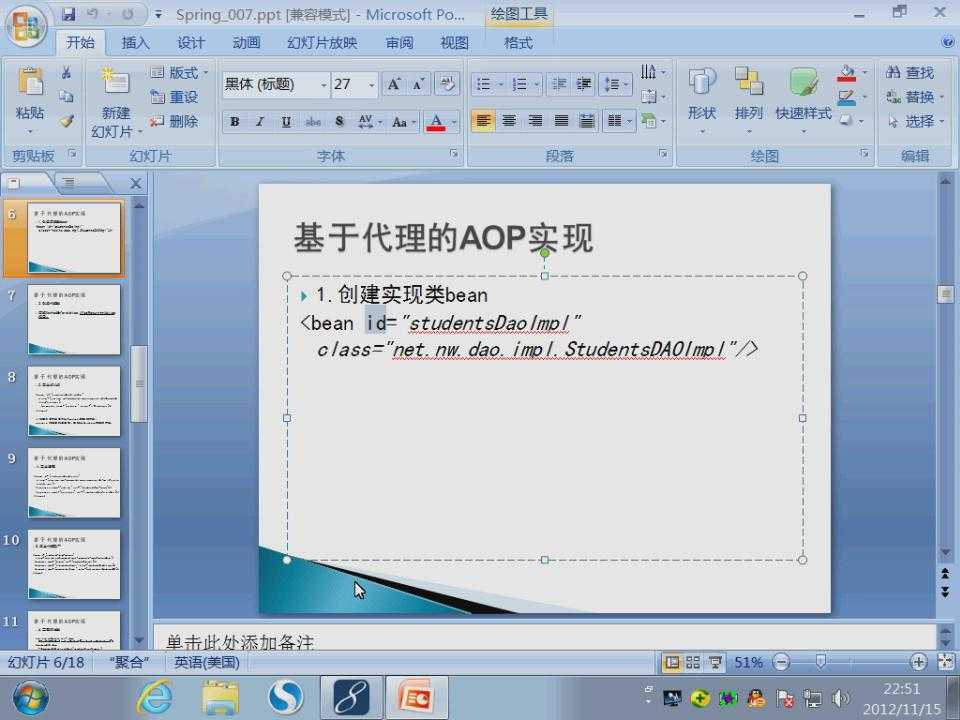Open numbering list dropdown arrow

pyautogui.click(x=537, y=84)
